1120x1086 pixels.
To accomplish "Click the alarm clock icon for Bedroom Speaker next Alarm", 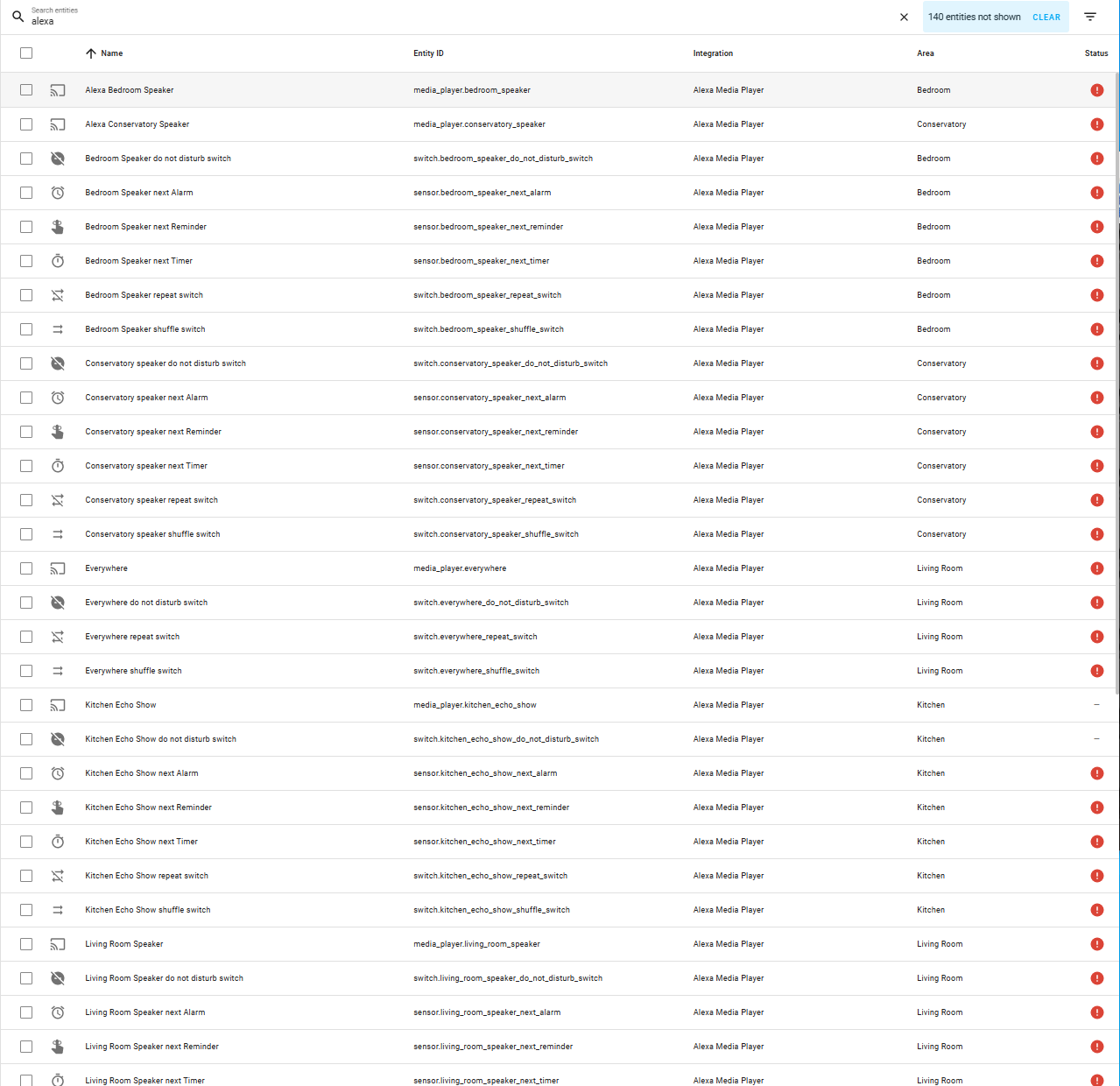I will pyautogui.click(x=58, y=192).
